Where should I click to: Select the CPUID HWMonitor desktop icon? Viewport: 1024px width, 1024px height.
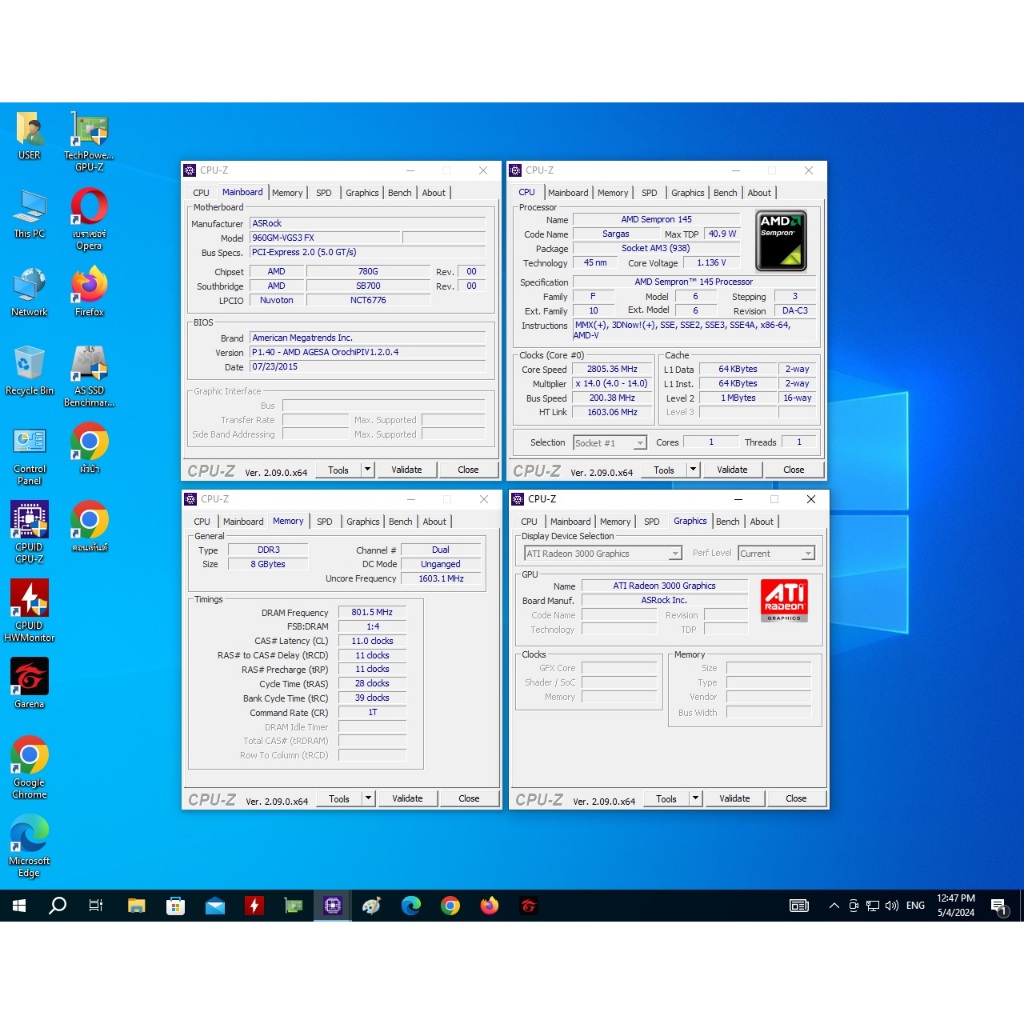(29, 600)
